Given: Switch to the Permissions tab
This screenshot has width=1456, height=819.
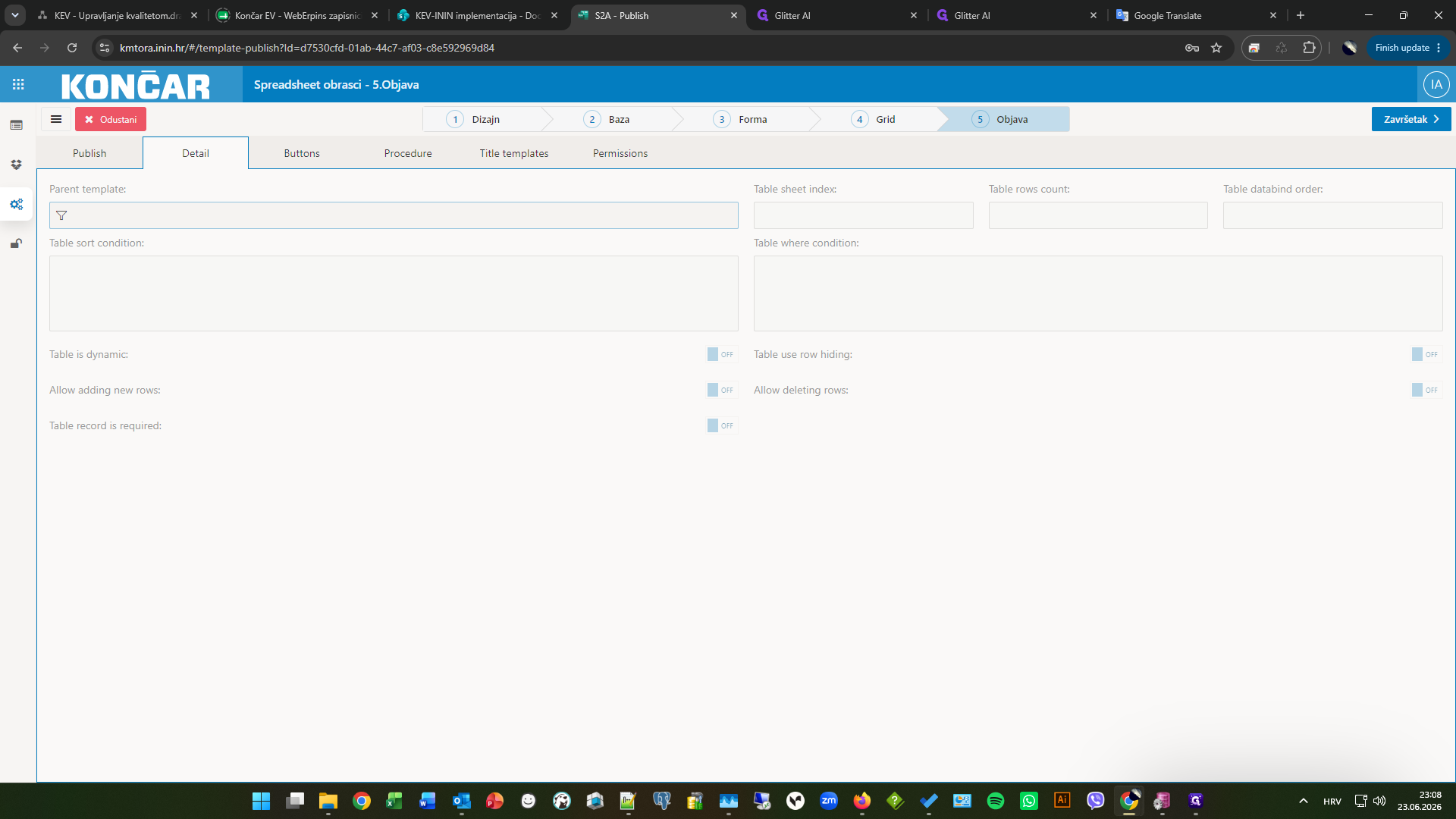Looking at the screenshot, I should pos(620,153).
